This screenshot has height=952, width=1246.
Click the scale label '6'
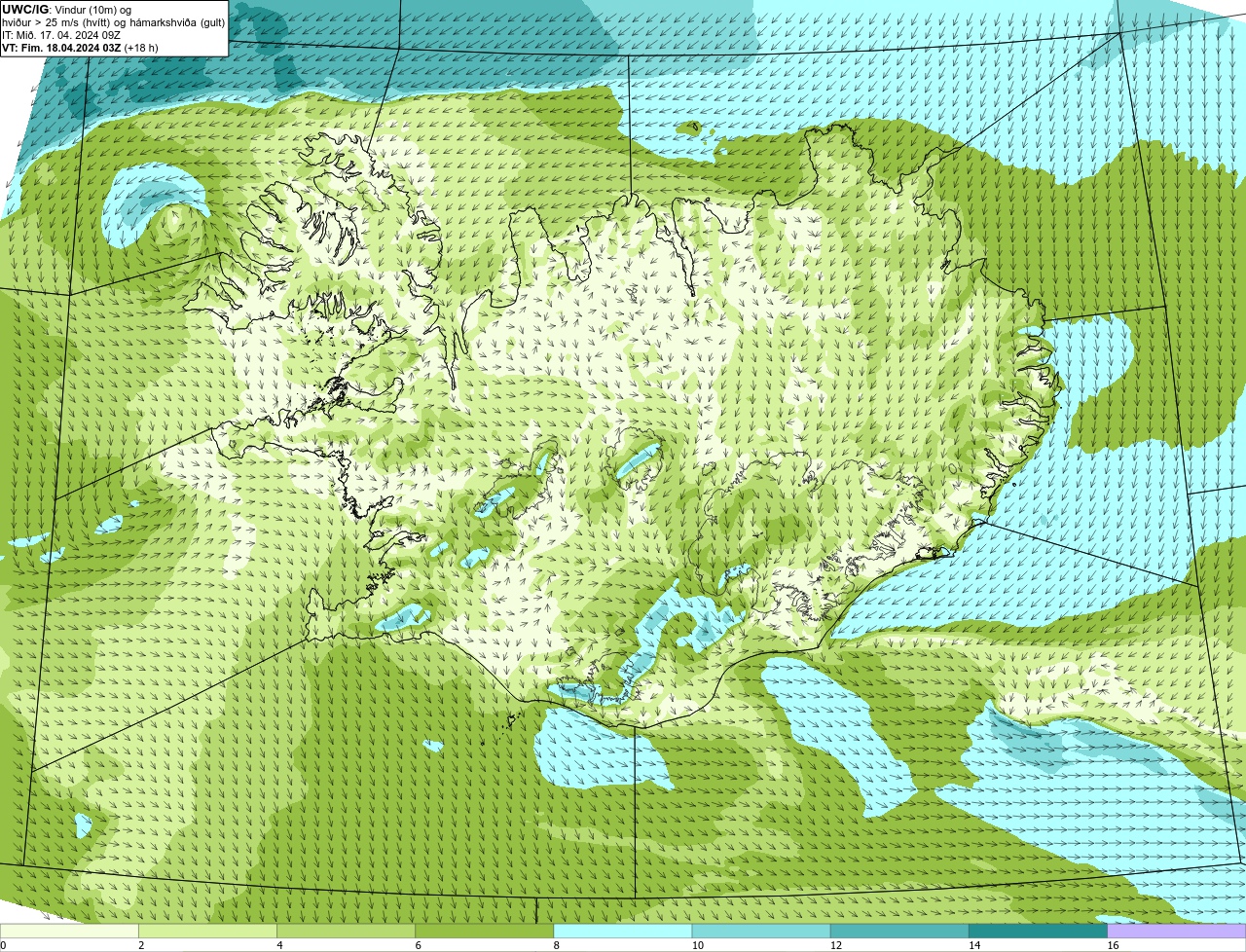click(418, 945)
